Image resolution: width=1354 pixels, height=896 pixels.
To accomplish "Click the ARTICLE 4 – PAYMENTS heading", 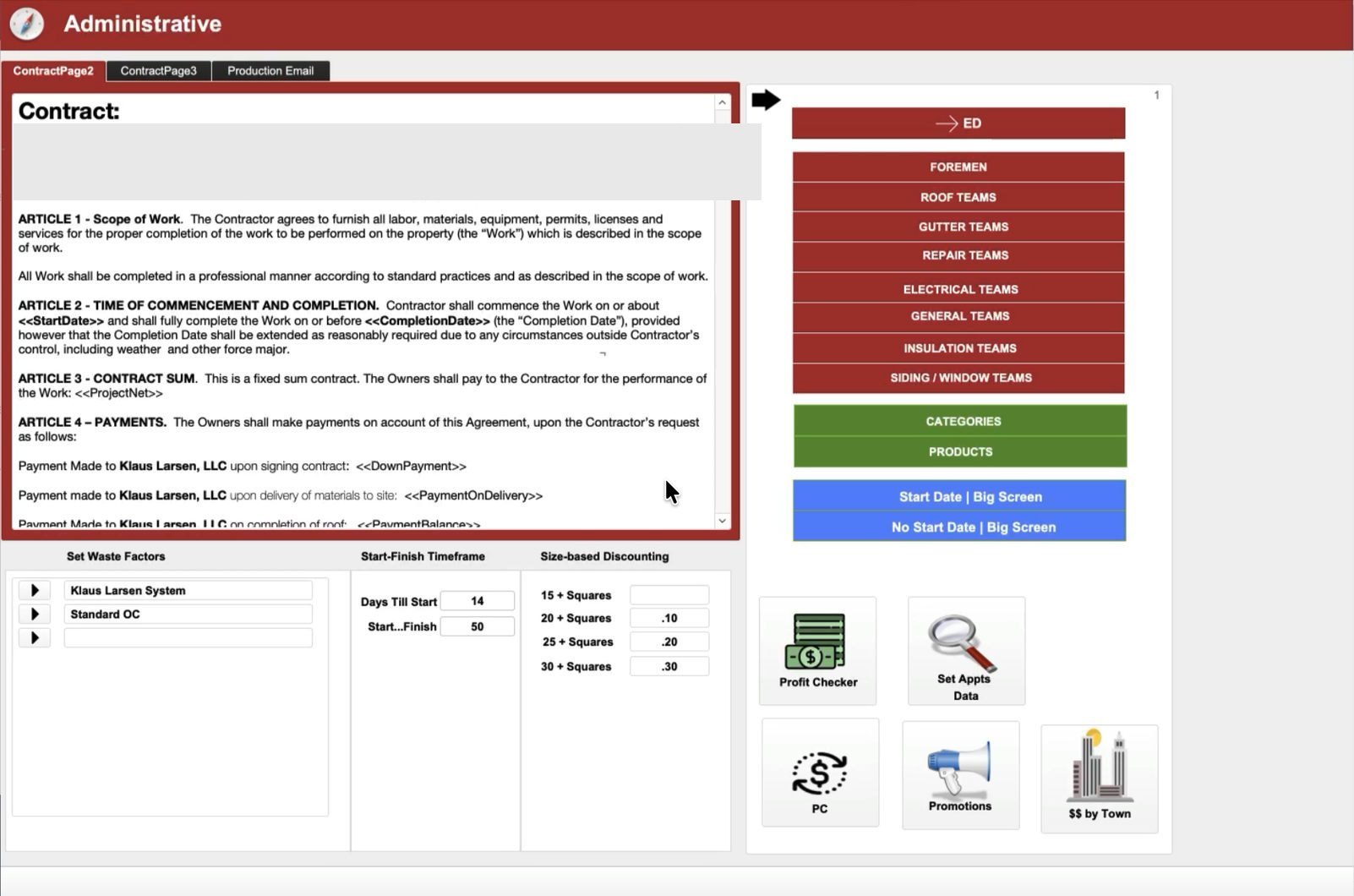I will (x=92, y=422).
